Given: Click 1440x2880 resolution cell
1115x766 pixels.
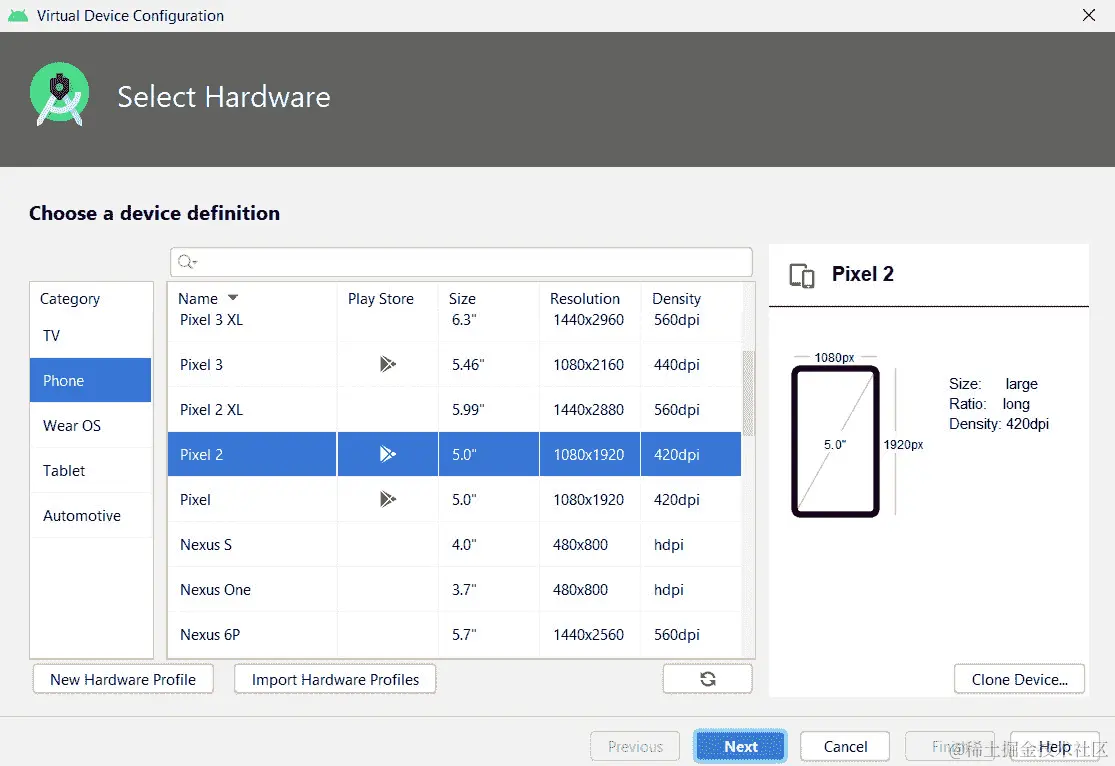Looking at the screenshot, I should [588, 410].
